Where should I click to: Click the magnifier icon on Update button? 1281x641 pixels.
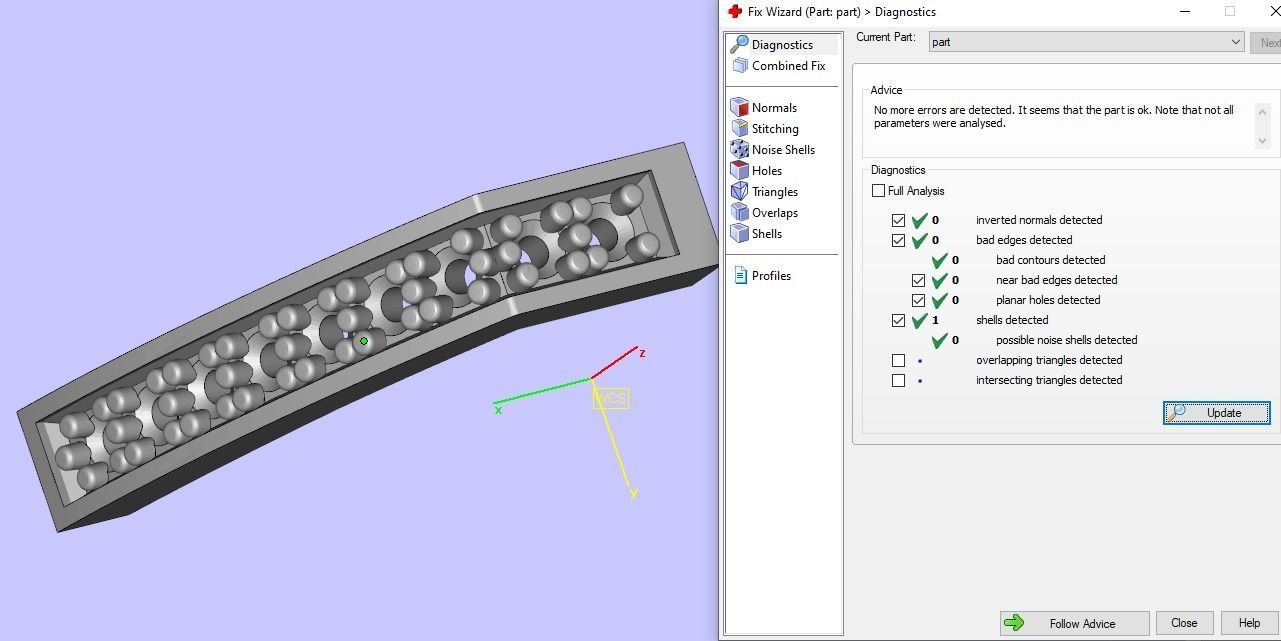(1177, 412)
